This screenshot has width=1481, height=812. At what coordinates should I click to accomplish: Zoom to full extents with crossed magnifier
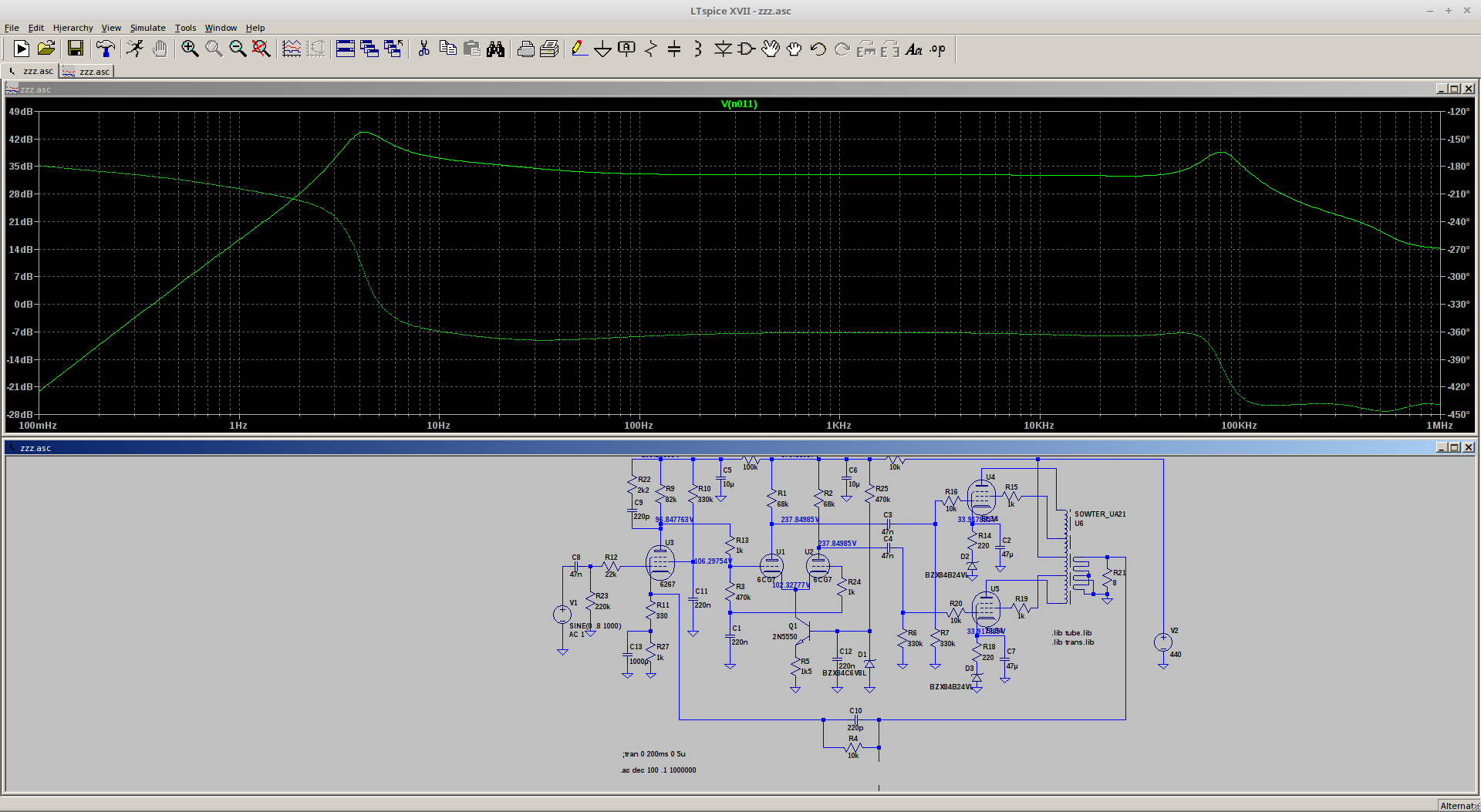coord(261,49)
